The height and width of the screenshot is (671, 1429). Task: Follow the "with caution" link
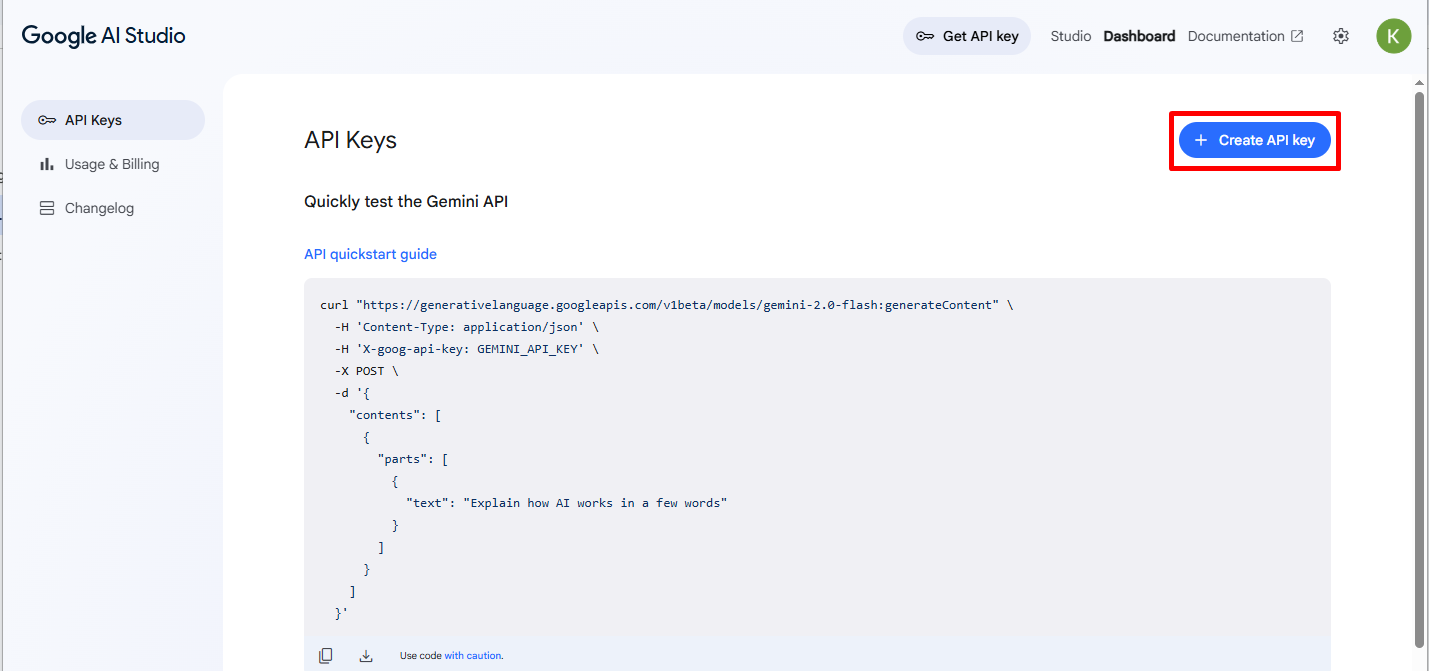pyautogui.click(x=473, y=656)
